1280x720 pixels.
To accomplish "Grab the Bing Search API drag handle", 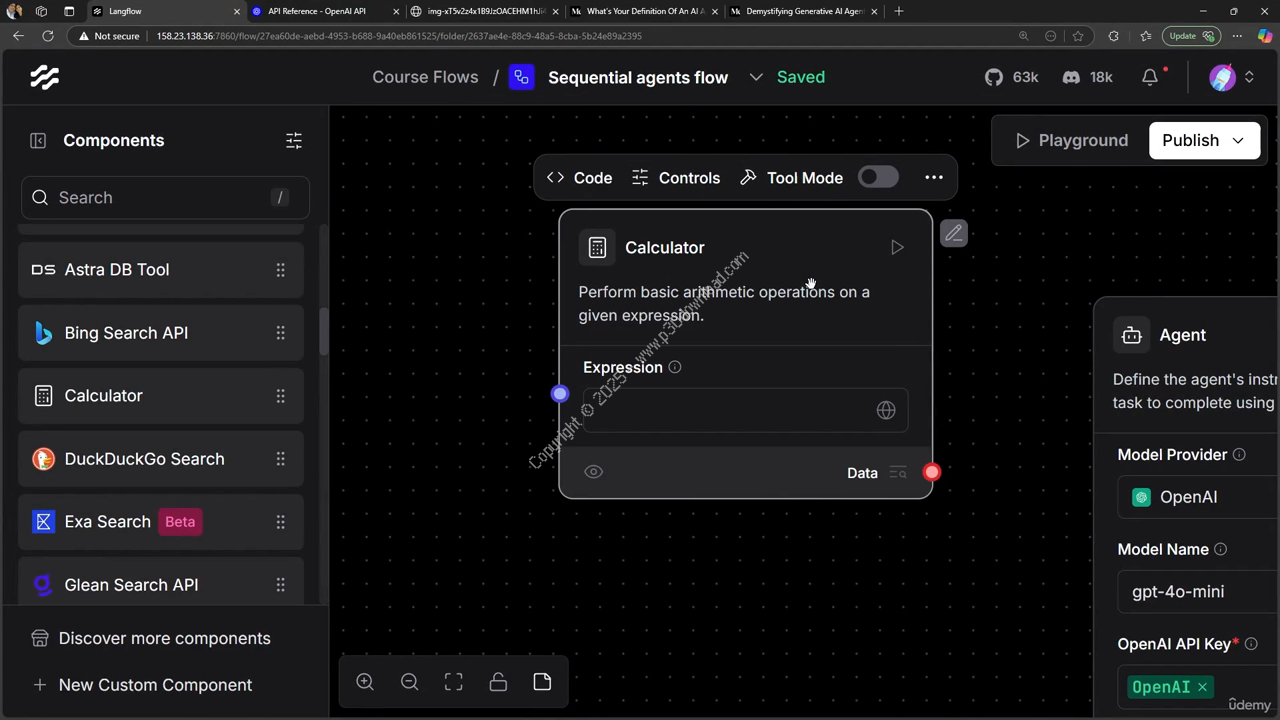I will tap(281, 333).
